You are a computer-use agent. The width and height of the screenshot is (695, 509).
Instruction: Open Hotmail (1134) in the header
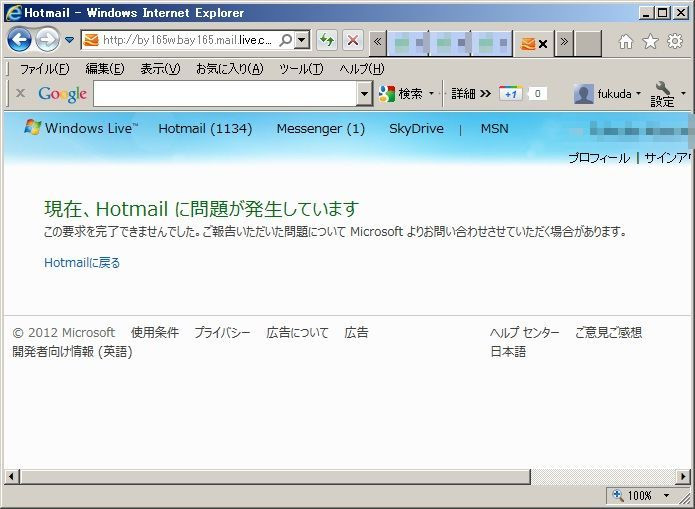(x=205, y=129)
